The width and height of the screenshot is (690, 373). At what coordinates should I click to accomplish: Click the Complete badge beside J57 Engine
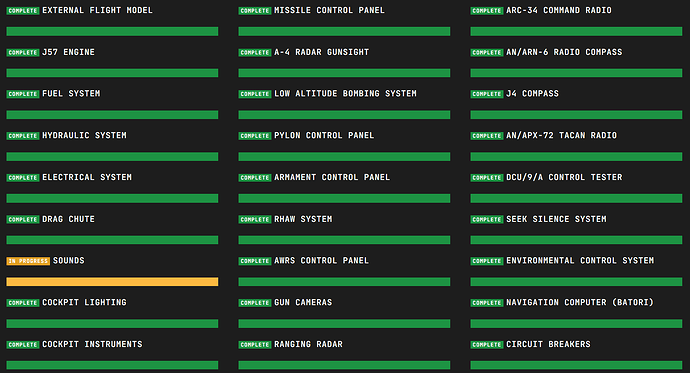click(23, 52)
